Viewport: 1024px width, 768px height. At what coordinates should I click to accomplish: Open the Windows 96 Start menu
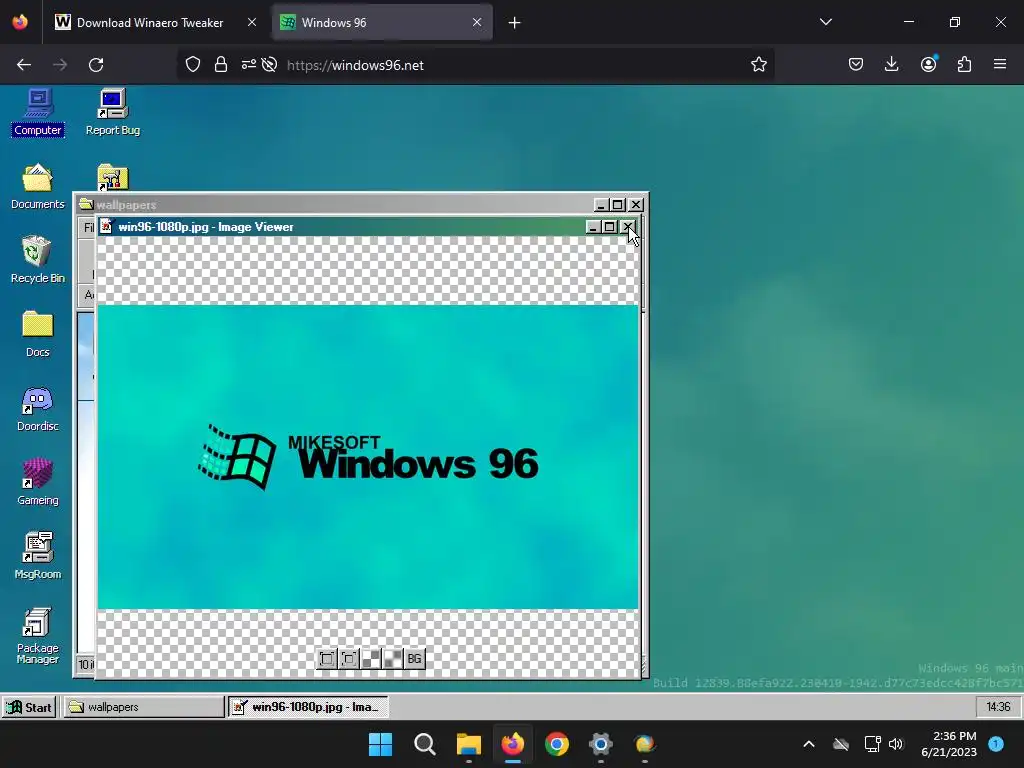point(29,707)
